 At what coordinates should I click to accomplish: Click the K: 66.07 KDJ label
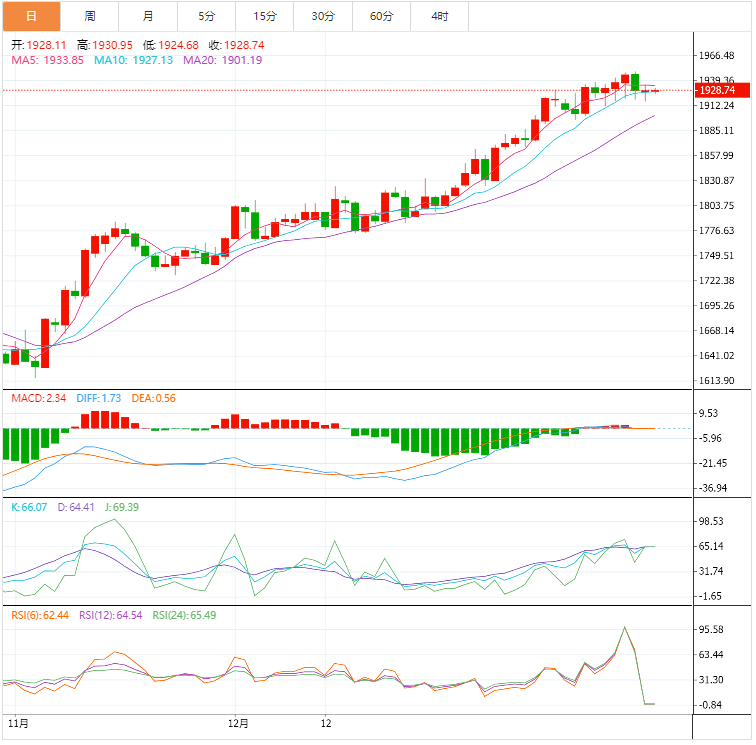(x=30, y=507)
